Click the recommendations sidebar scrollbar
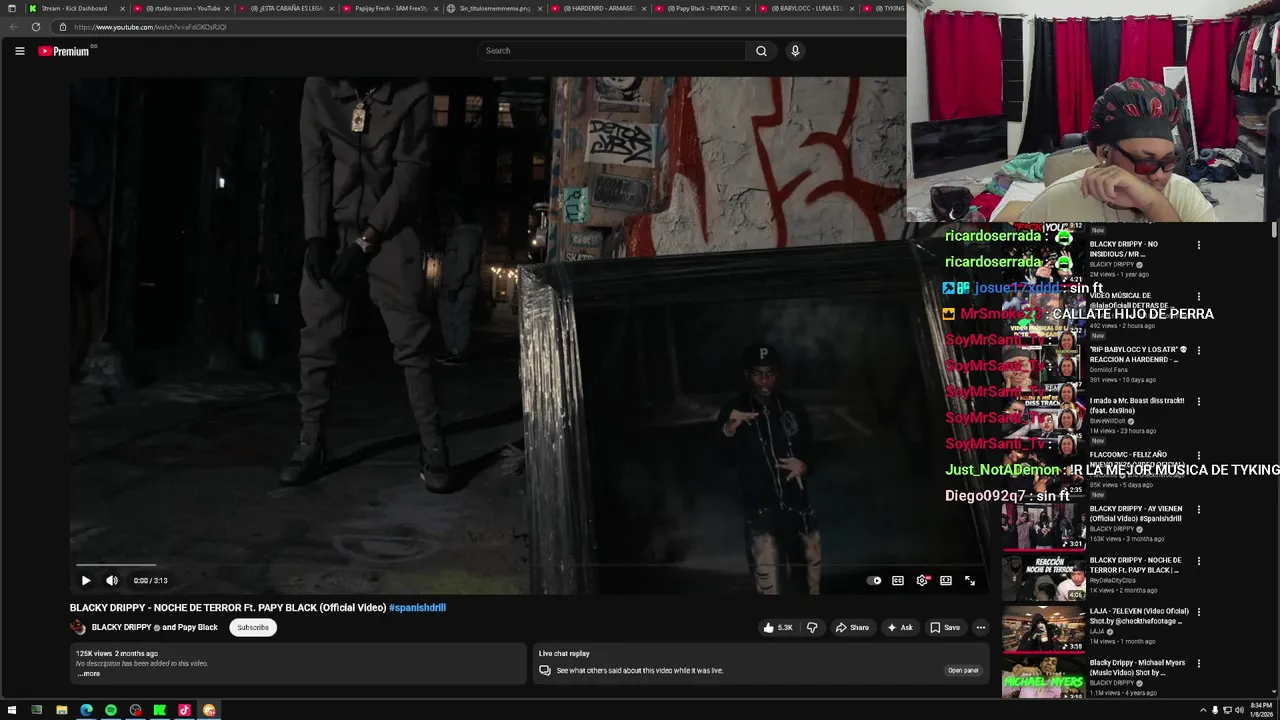This screenshot has width=1280, height=720. pos(1274,230)
